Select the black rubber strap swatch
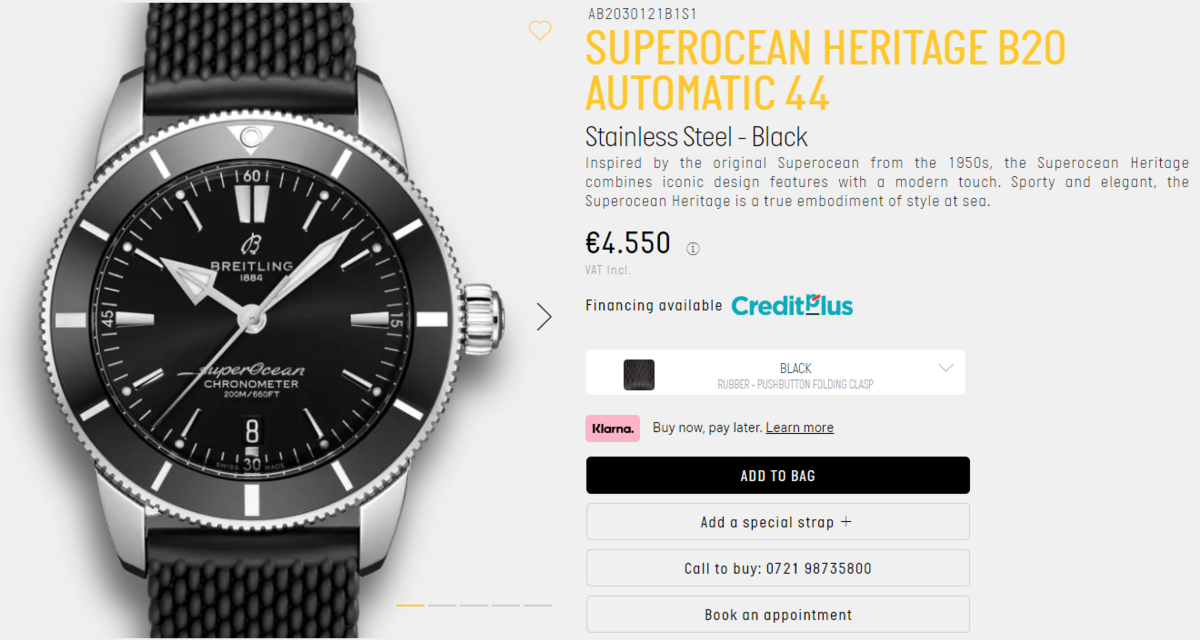The width and height of the screenshot is (1200, 640). point(639,374)
